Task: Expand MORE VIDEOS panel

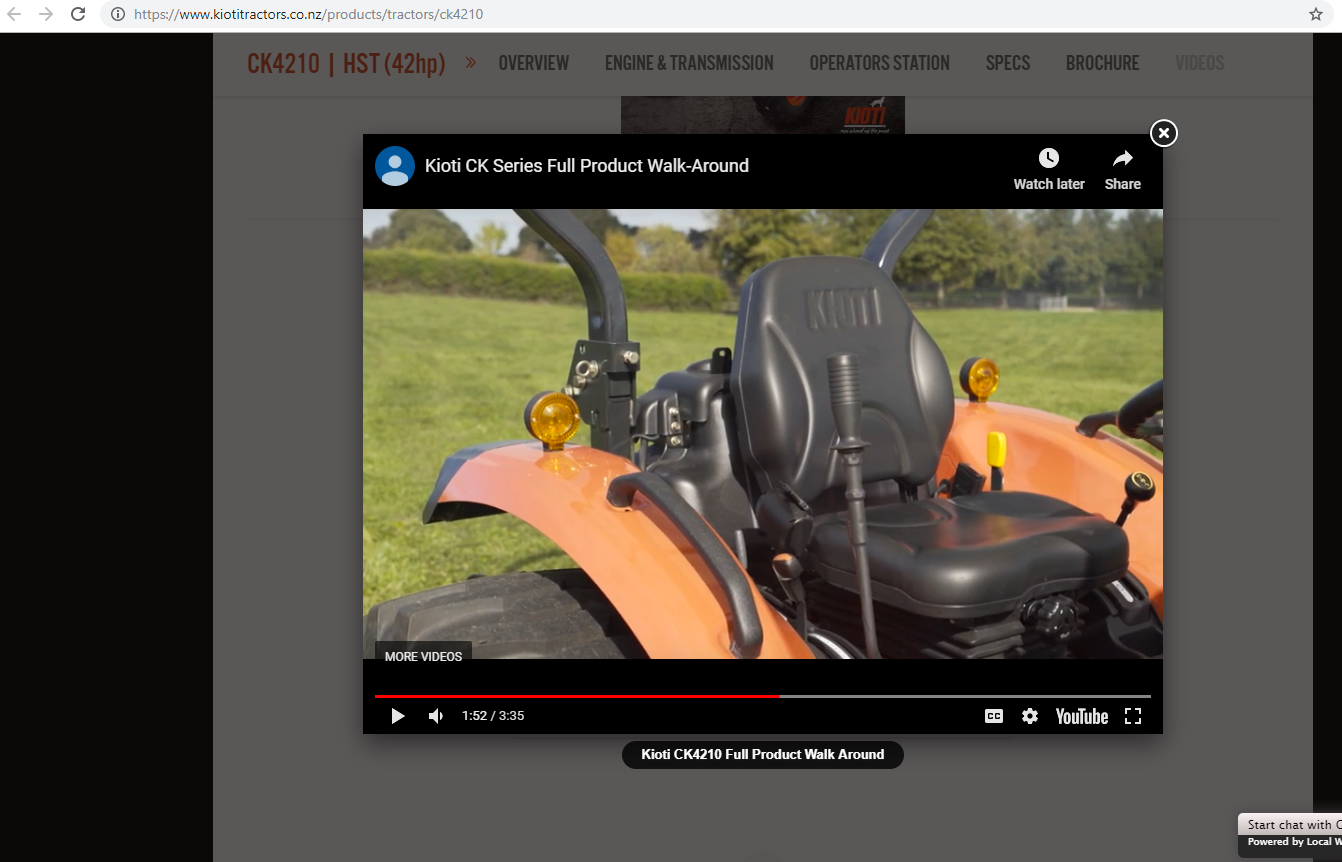Action: click(423, 656)
